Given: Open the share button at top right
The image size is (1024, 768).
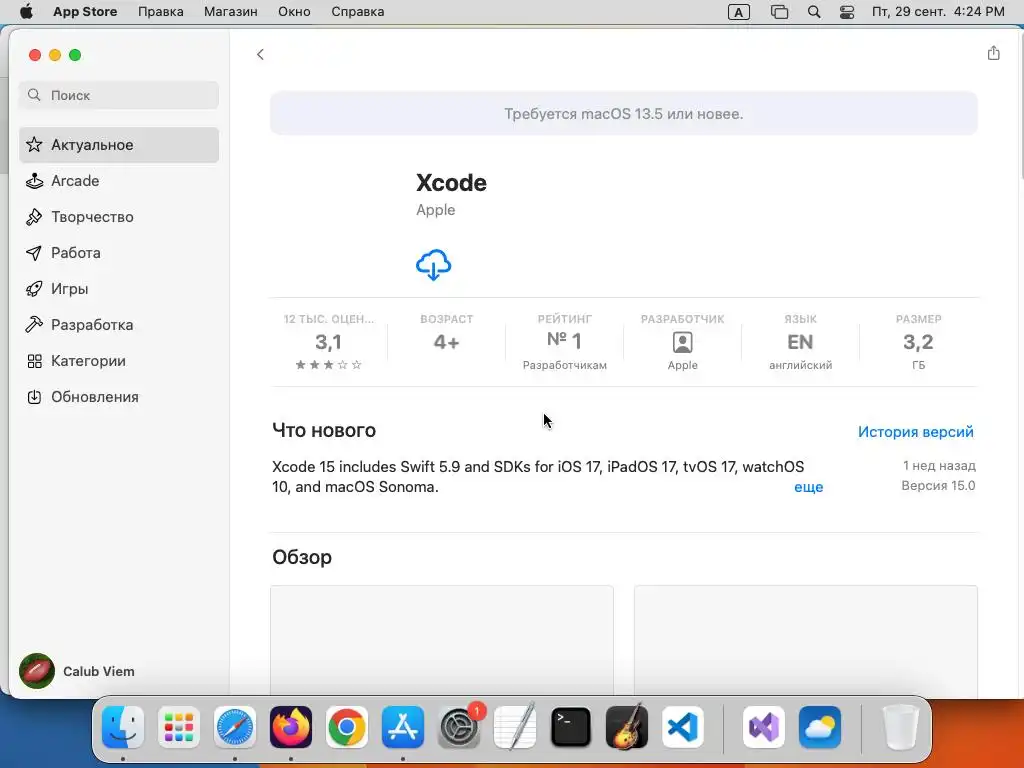Looking at the screenshot, I should click(x=993, y=53).
